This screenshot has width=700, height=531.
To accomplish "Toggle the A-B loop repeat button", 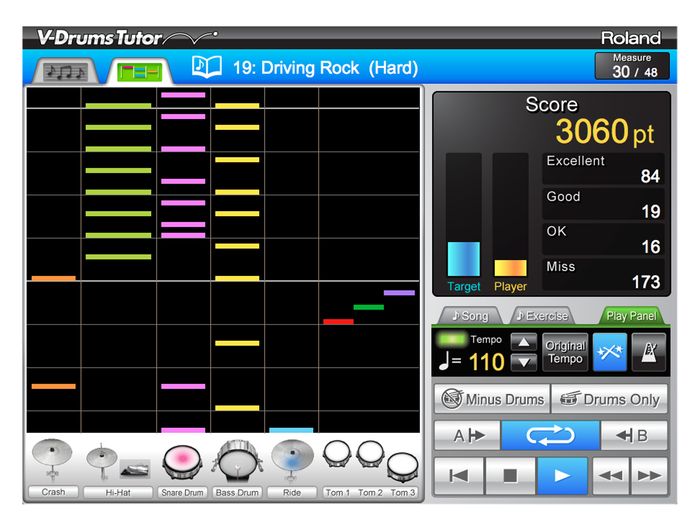I will pos(550,435).
